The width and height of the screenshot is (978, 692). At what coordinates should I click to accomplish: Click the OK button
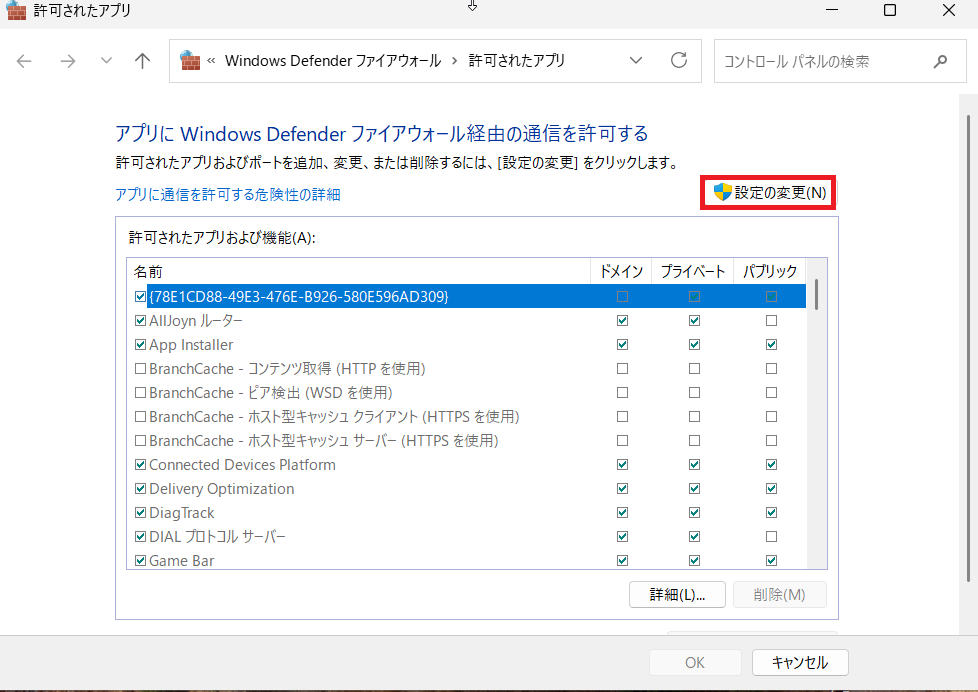point(695,662)
